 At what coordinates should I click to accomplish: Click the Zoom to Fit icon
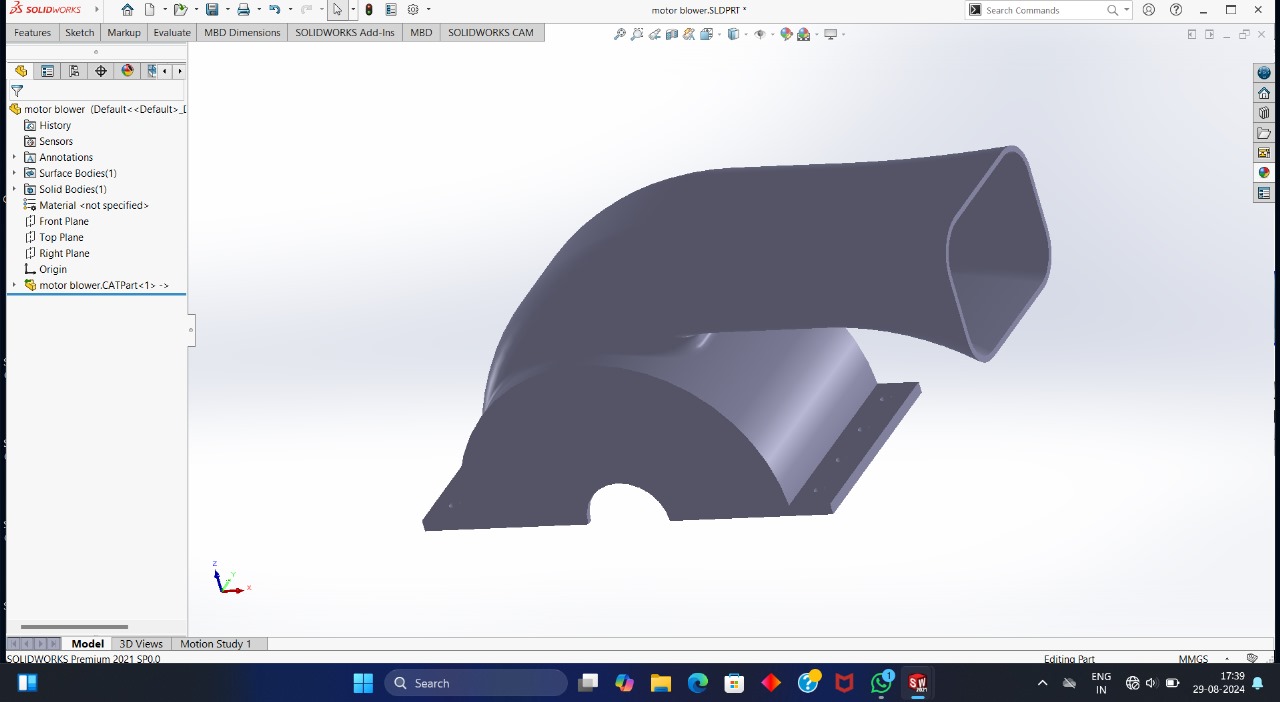coord(620,34)
